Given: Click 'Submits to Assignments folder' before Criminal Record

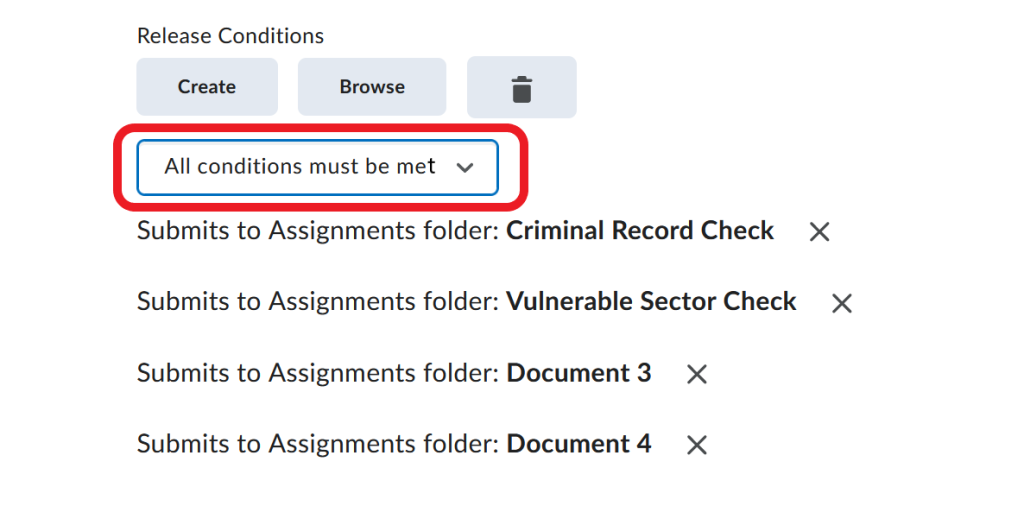Looking at the screenshot, I should 319,231.
